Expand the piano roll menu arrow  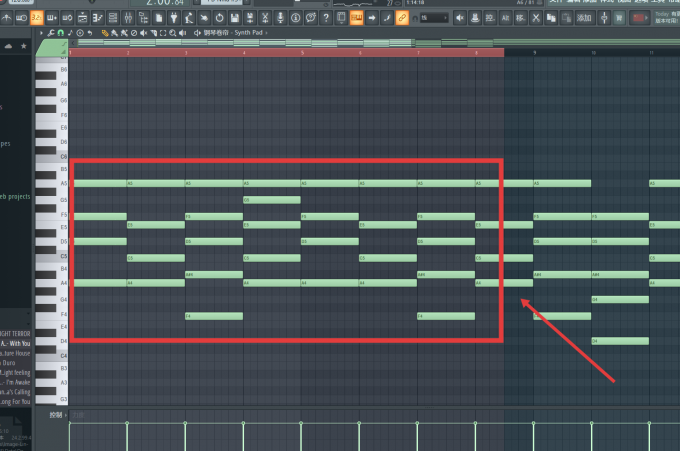(41, 33)
